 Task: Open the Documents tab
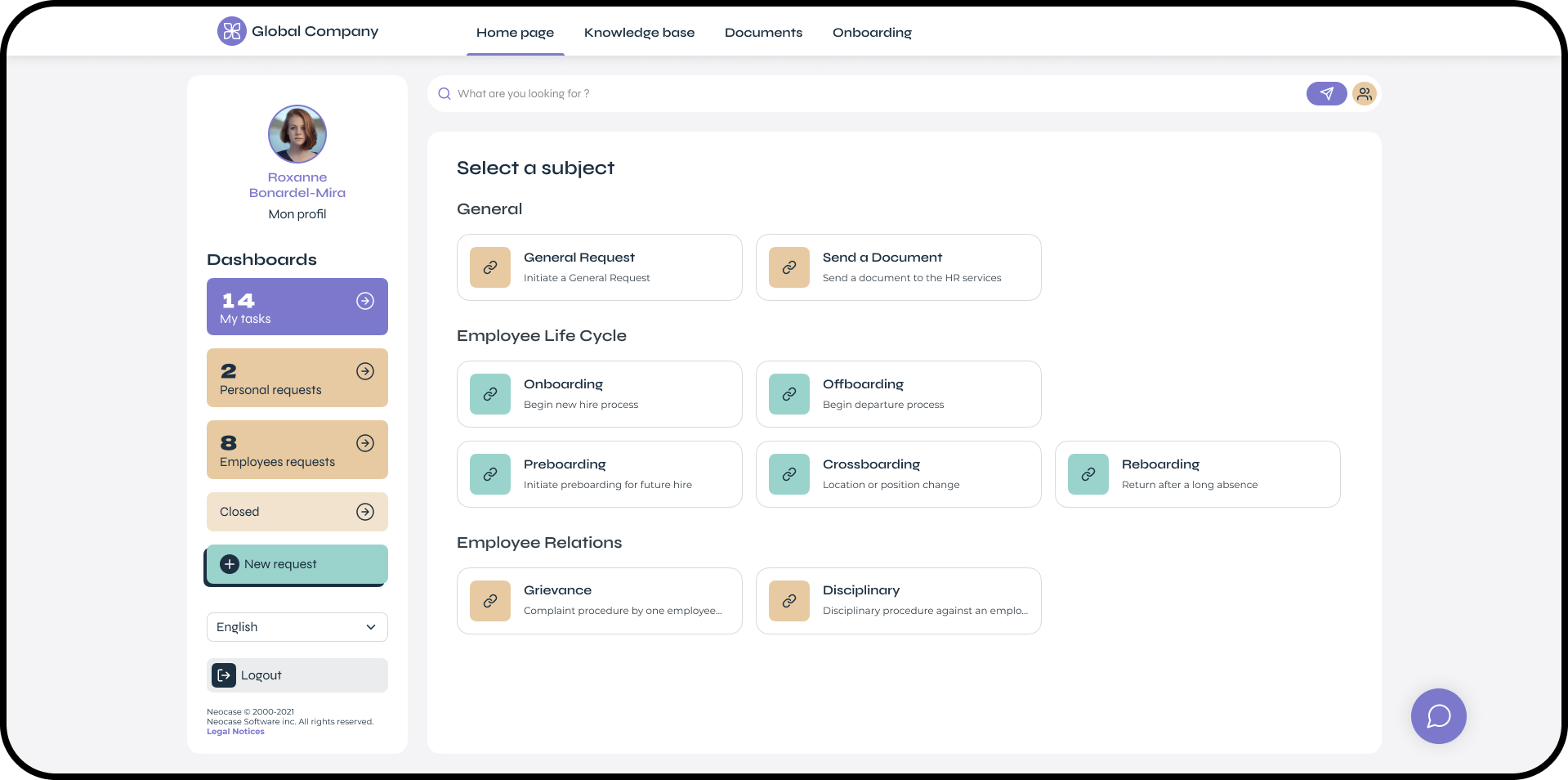[x=763, y=33]
